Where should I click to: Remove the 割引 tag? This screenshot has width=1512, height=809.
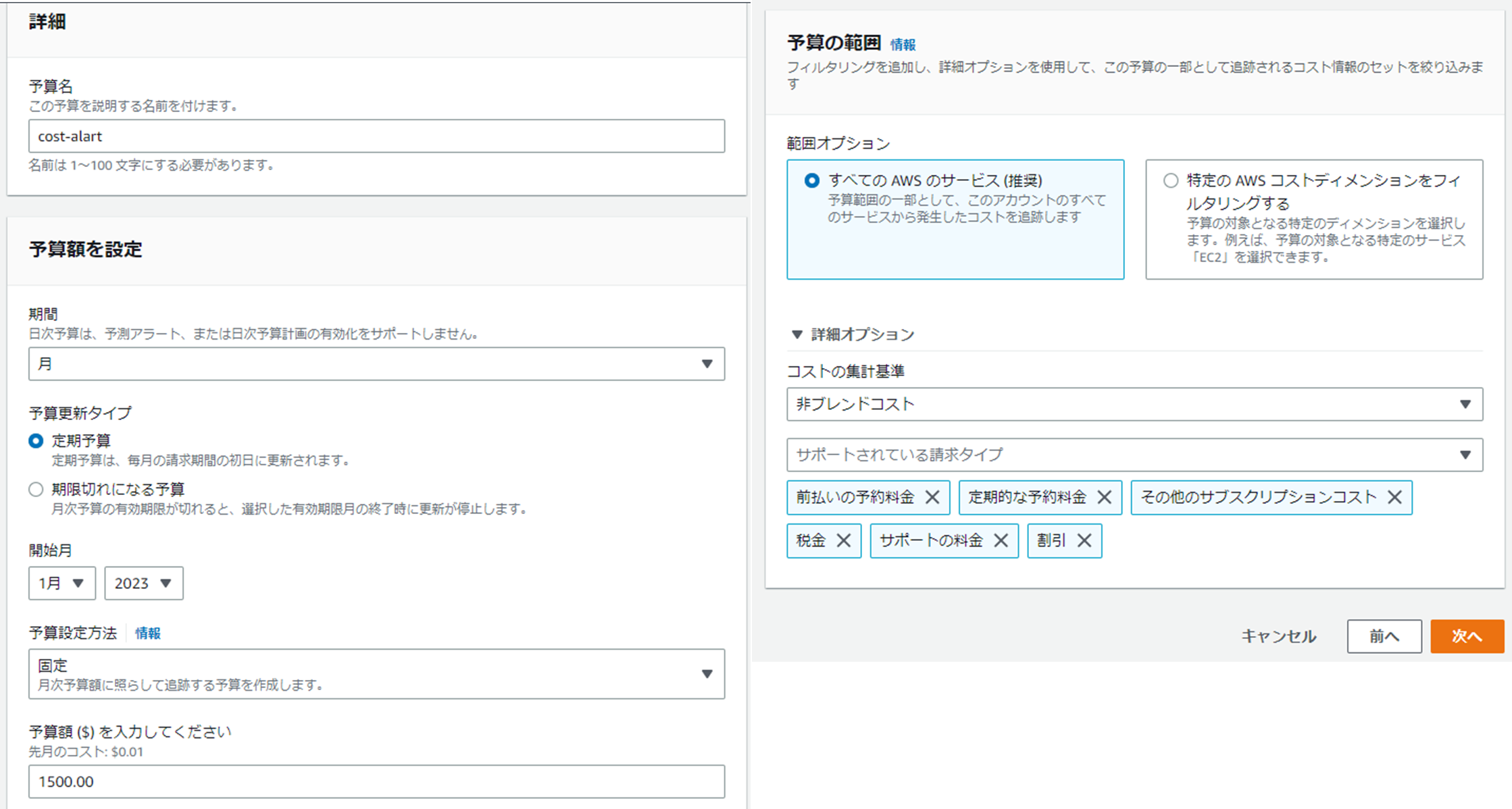pos(1084,541)
